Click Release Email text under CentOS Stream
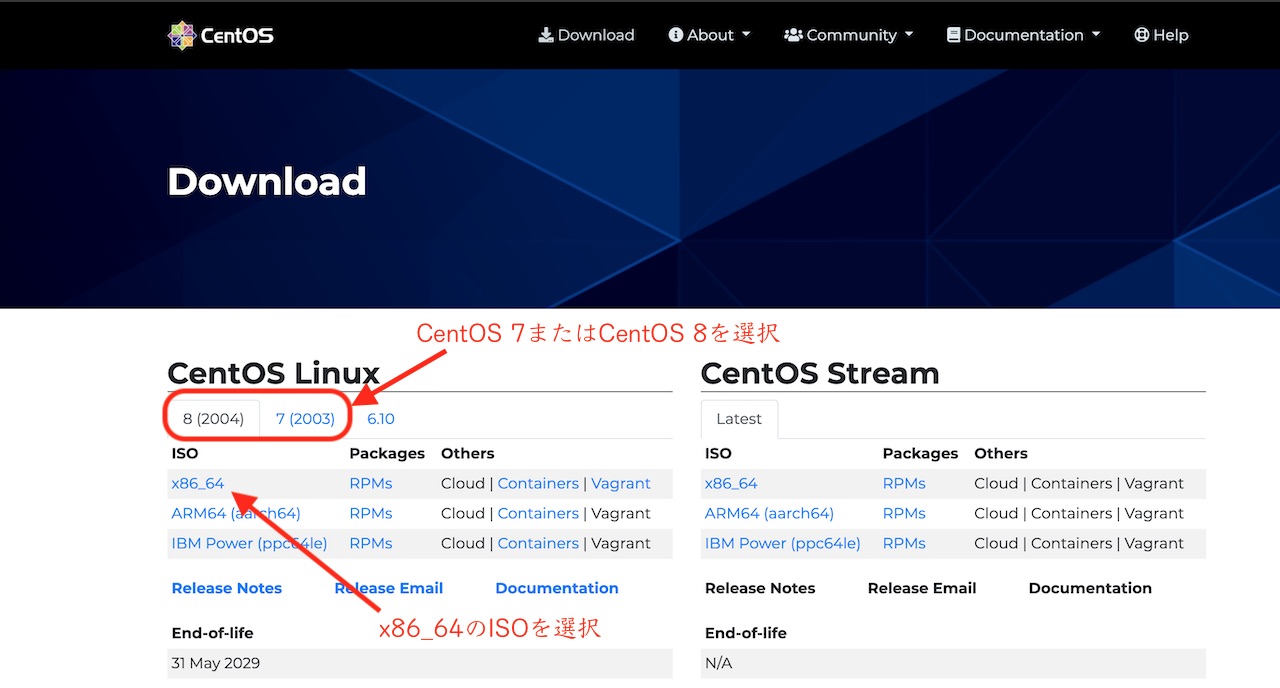 922,588
